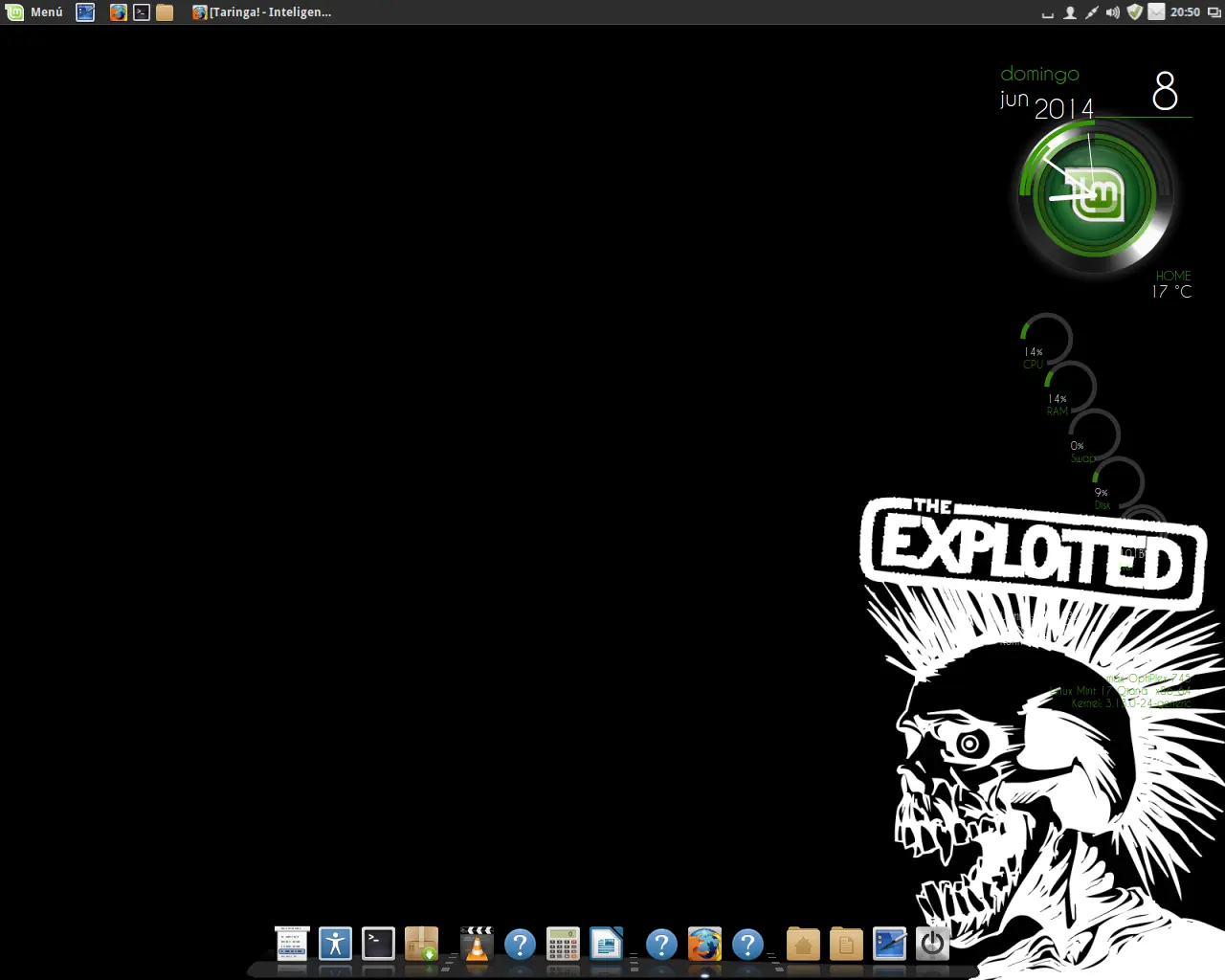This screenshot has width=1225, height=980.
Task: Open accessibility preferences from the dock
Action: pyautogui.click(x=335, y=946)
